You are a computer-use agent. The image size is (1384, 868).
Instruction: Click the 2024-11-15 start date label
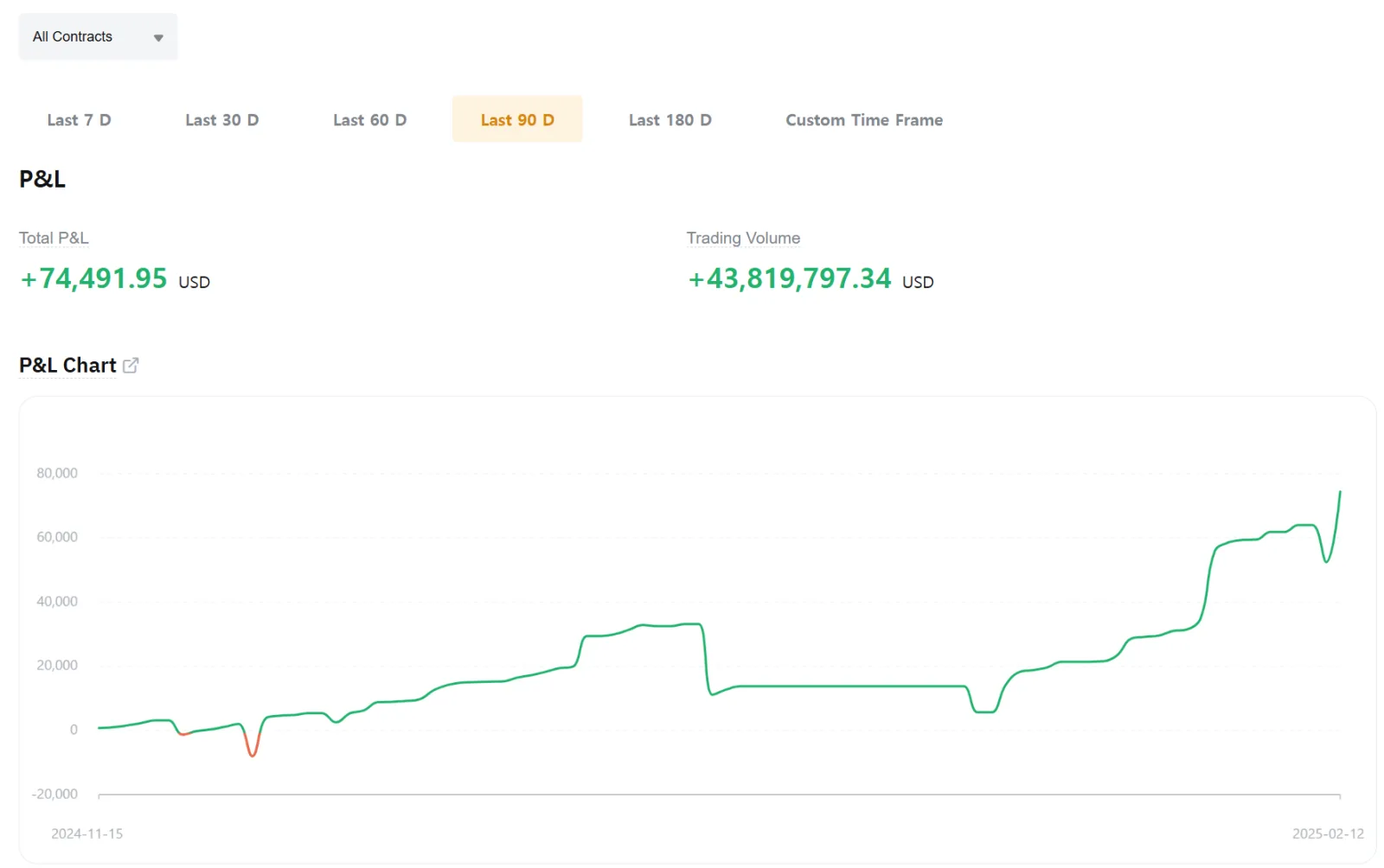tap(86, 833)
